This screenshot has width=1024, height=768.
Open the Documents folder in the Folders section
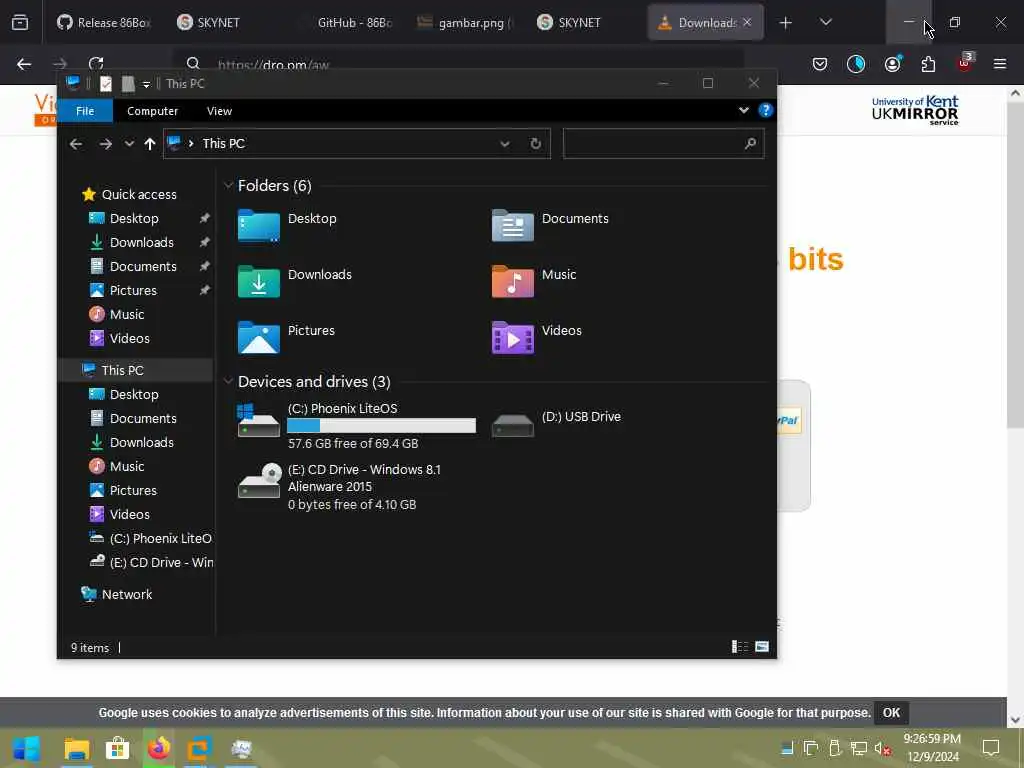[x=550, y=226]
